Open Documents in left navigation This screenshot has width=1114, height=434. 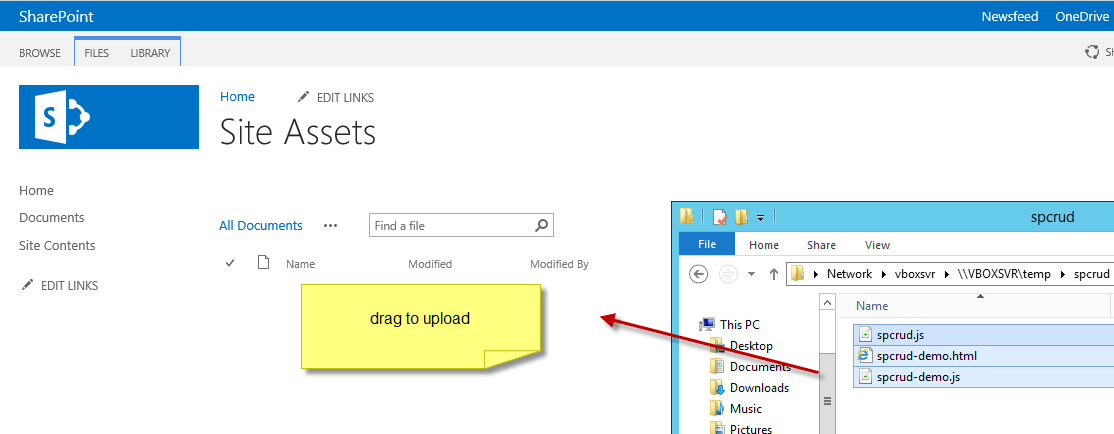click(52, 217)
